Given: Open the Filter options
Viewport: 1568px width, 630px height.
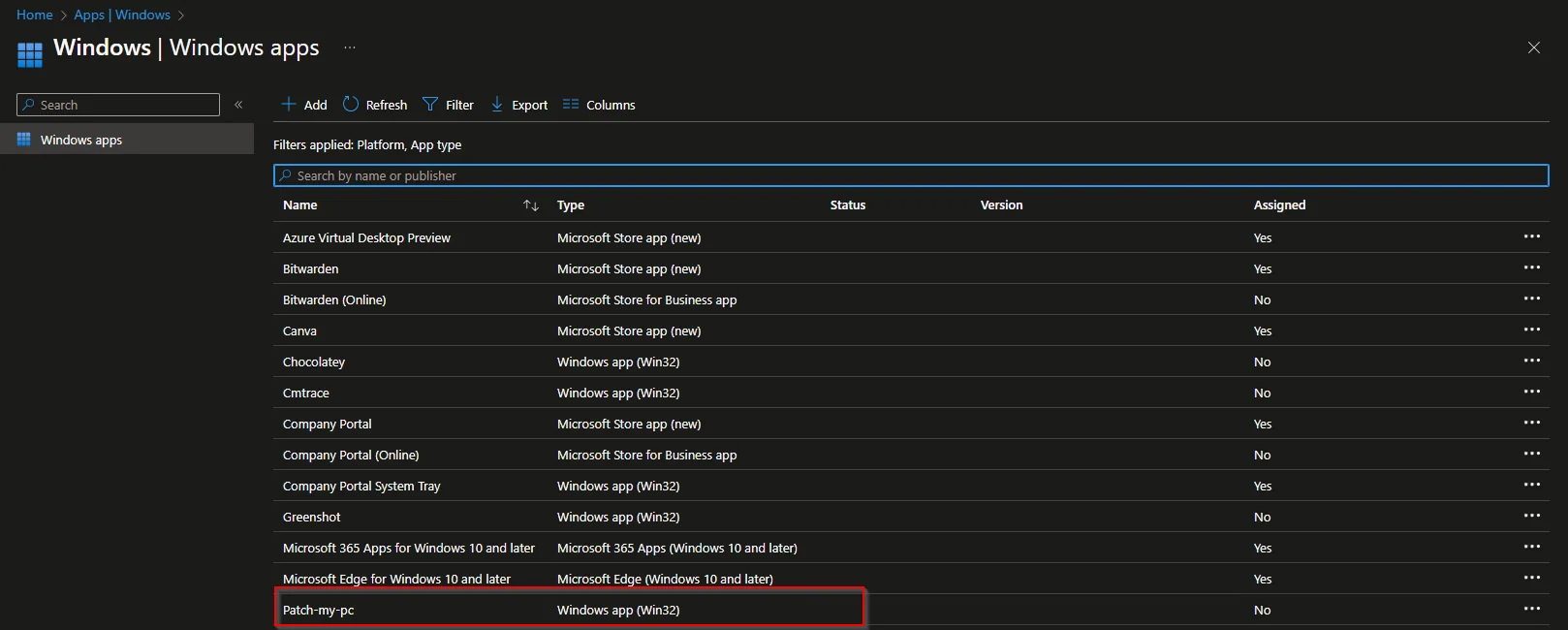Looking at the screenshot, I should click(x=448, y=105).
